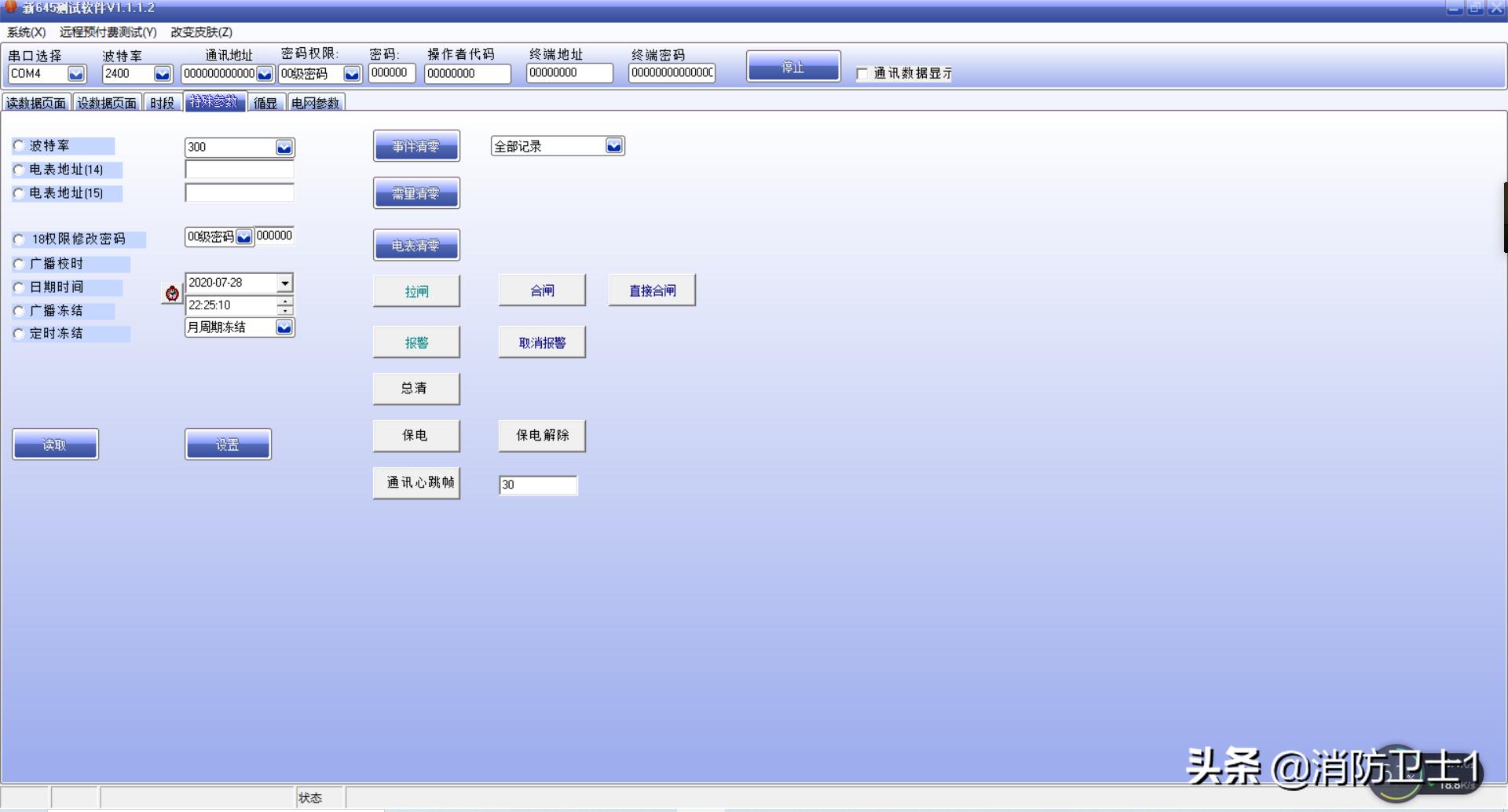Send the 通讯心跳帧 button

pyautogui.click(x=416, y=483)
